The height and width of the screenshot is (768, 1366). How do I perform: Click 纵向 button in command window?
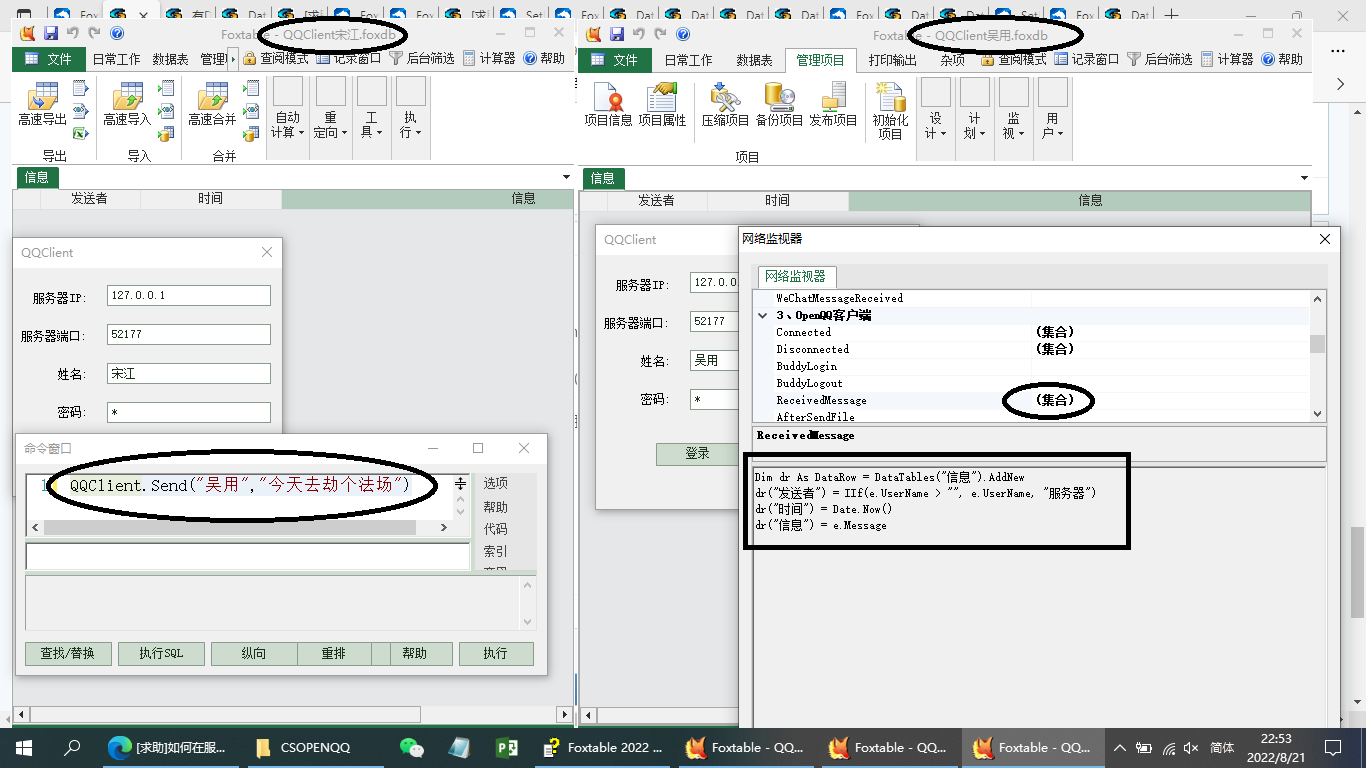[x=254, y=653]
